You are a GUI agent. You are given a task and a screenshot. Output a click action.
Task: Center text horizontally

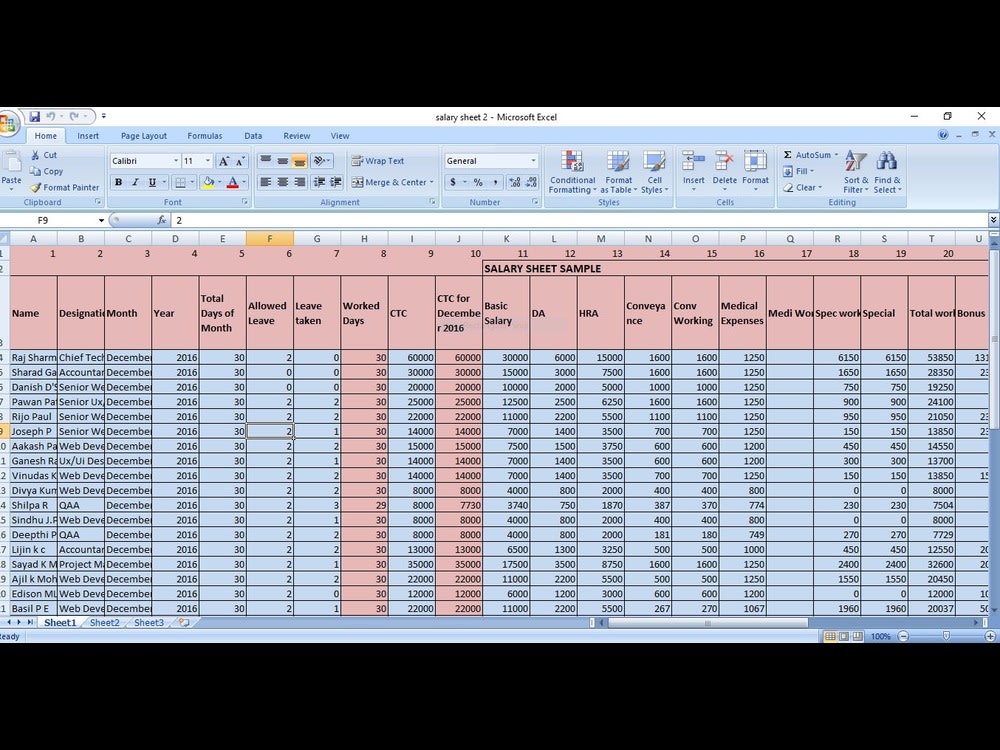pos(283,182)
